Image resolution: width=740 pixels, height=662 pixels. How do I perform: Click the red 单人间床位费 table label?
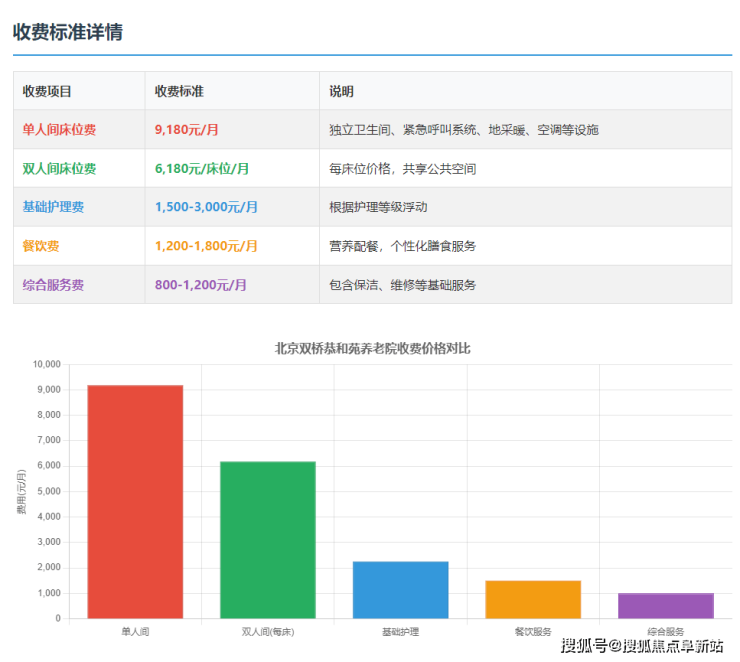(59, 130)
